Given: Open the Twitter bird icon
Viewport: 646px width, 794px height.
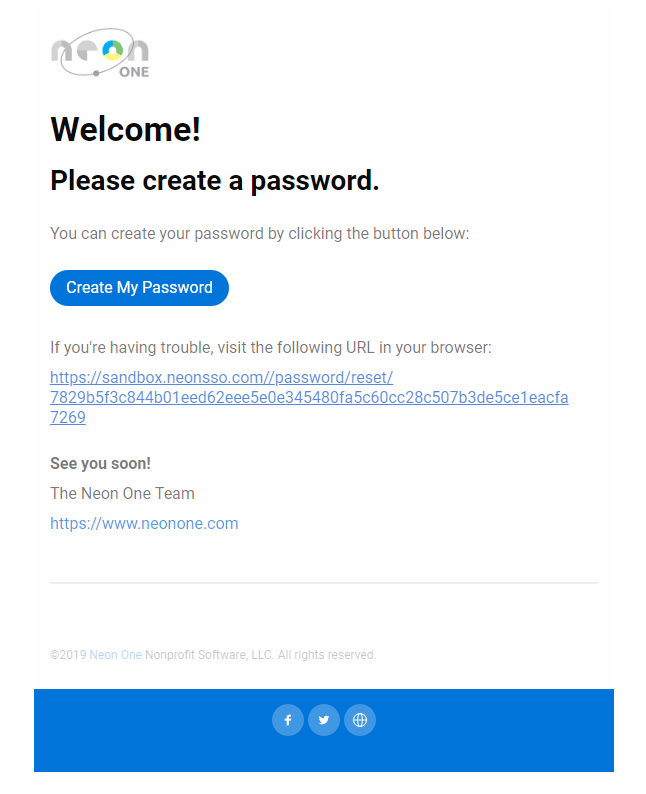Looking at the screenshot, I should tap(324, 720).
